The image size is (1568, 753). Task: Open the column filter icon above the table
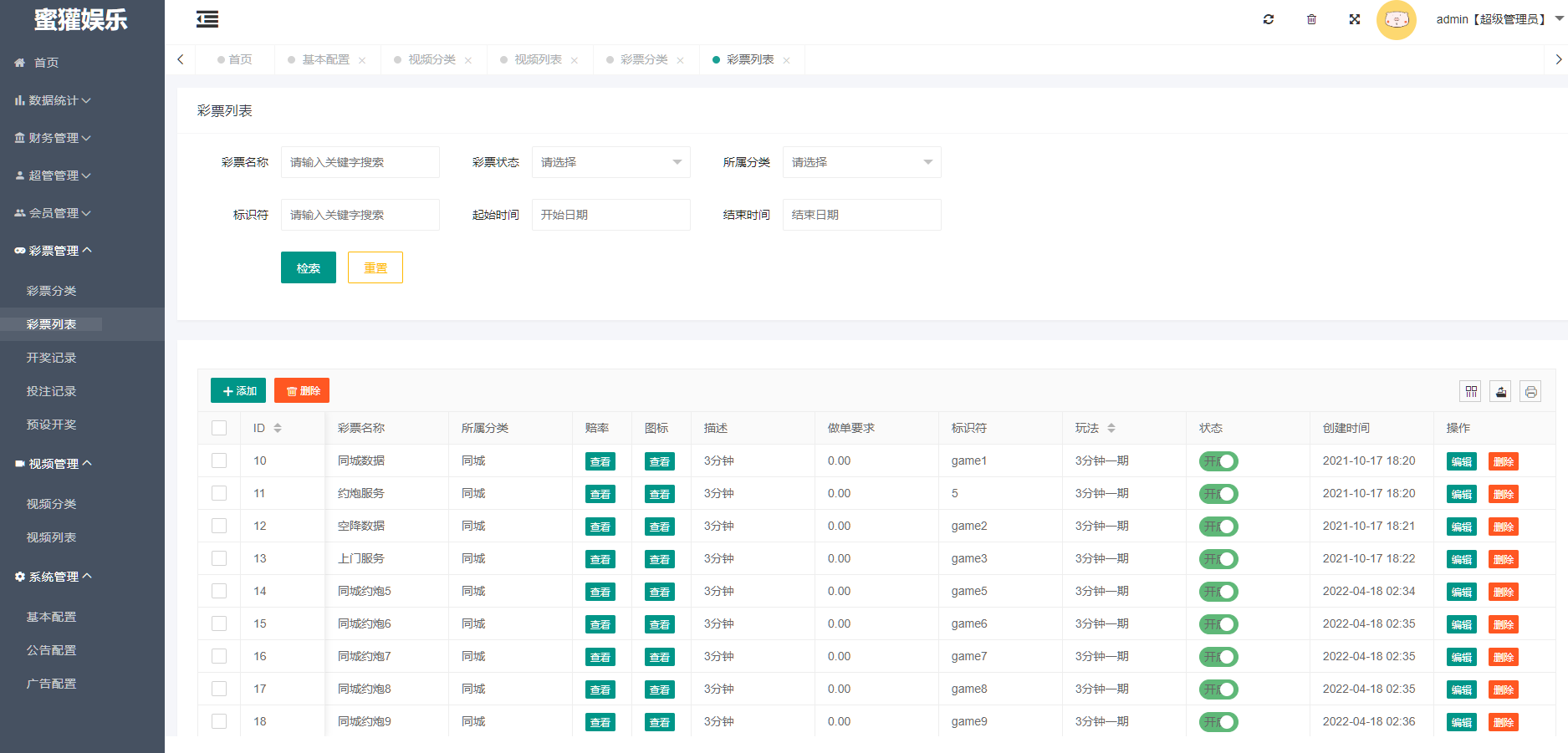(1471, 391)
